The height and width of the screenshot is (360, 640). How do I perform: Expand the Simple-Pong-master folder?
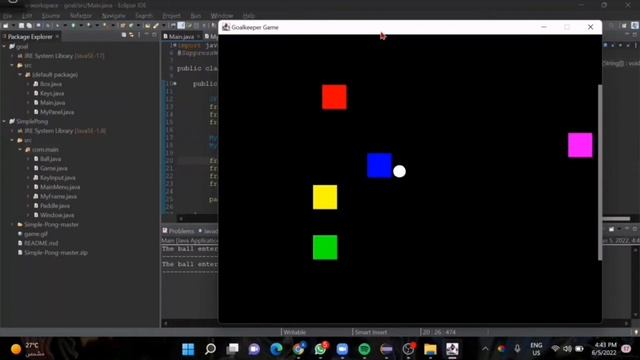pos(12,224)
